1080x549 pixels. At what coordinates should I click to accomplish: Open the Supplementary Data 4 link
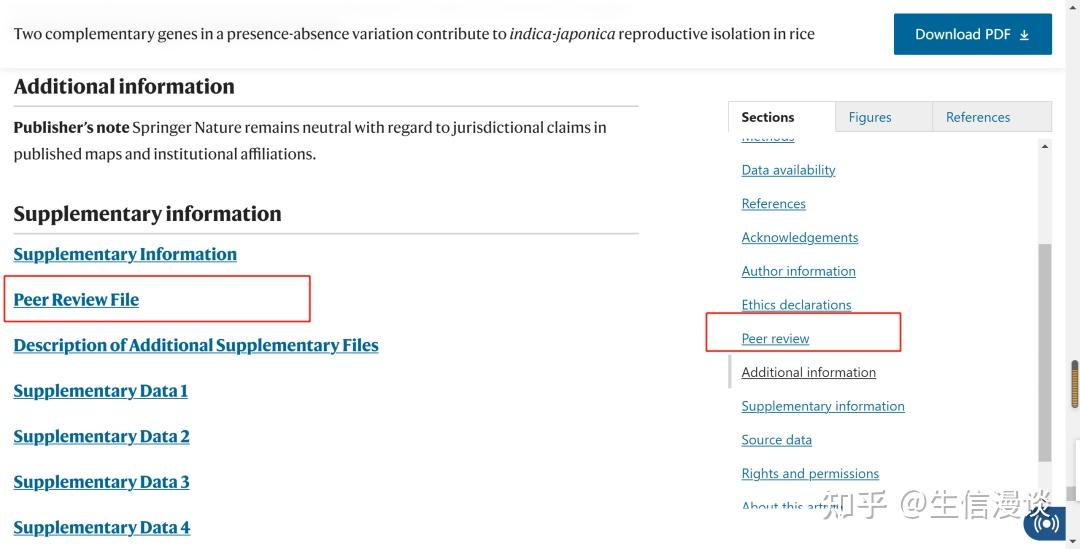tap(101, 527)
